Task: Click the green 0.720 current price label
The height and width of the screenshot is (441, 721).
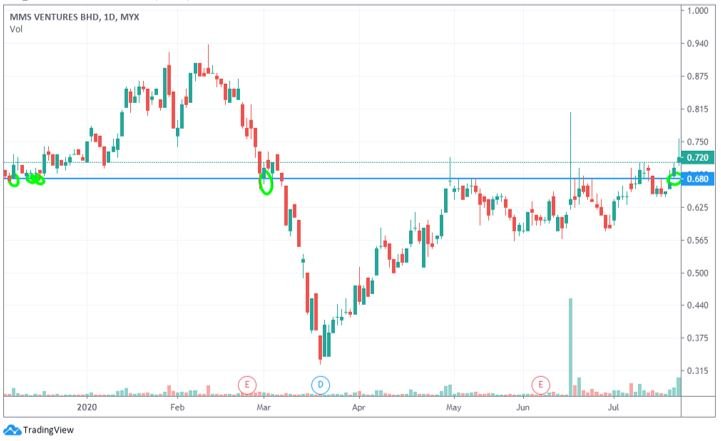Action: [x=698, y=158]
